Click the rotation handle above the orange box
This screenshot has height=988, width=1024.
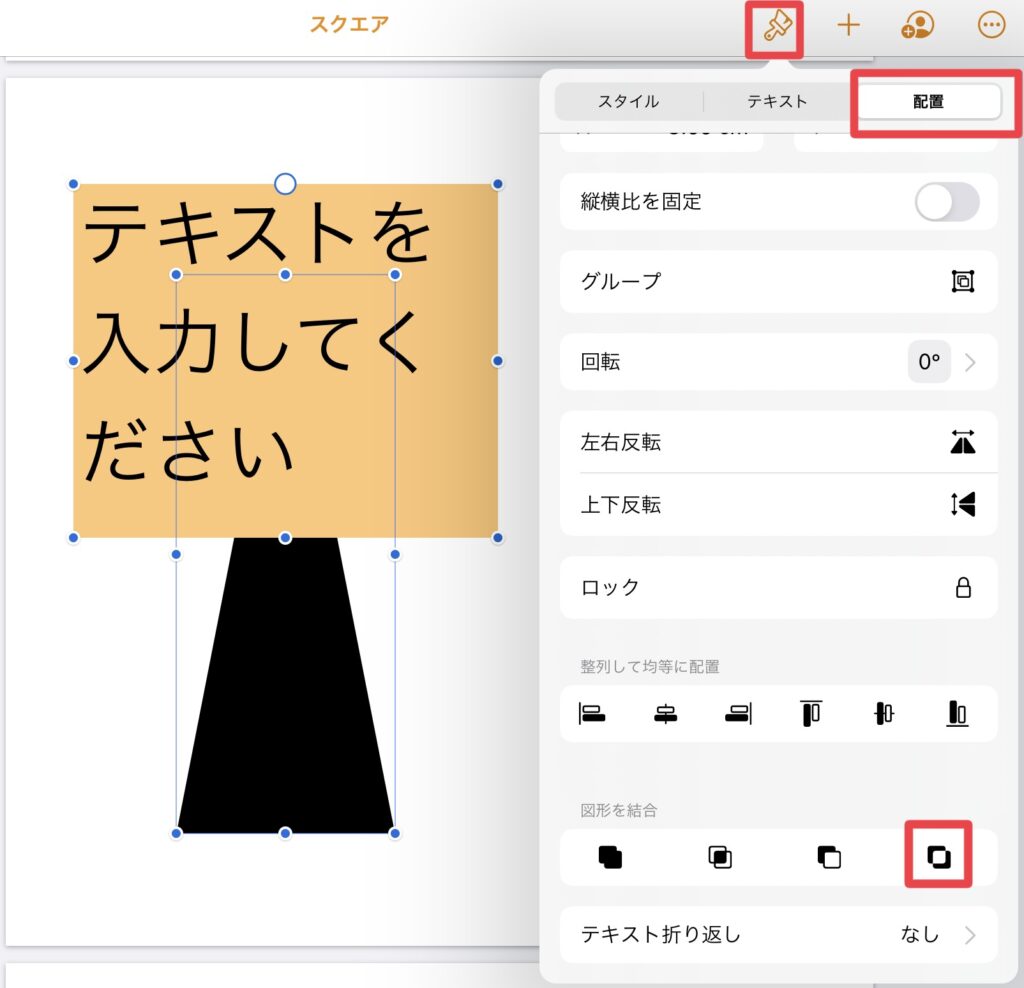[285, 184]
